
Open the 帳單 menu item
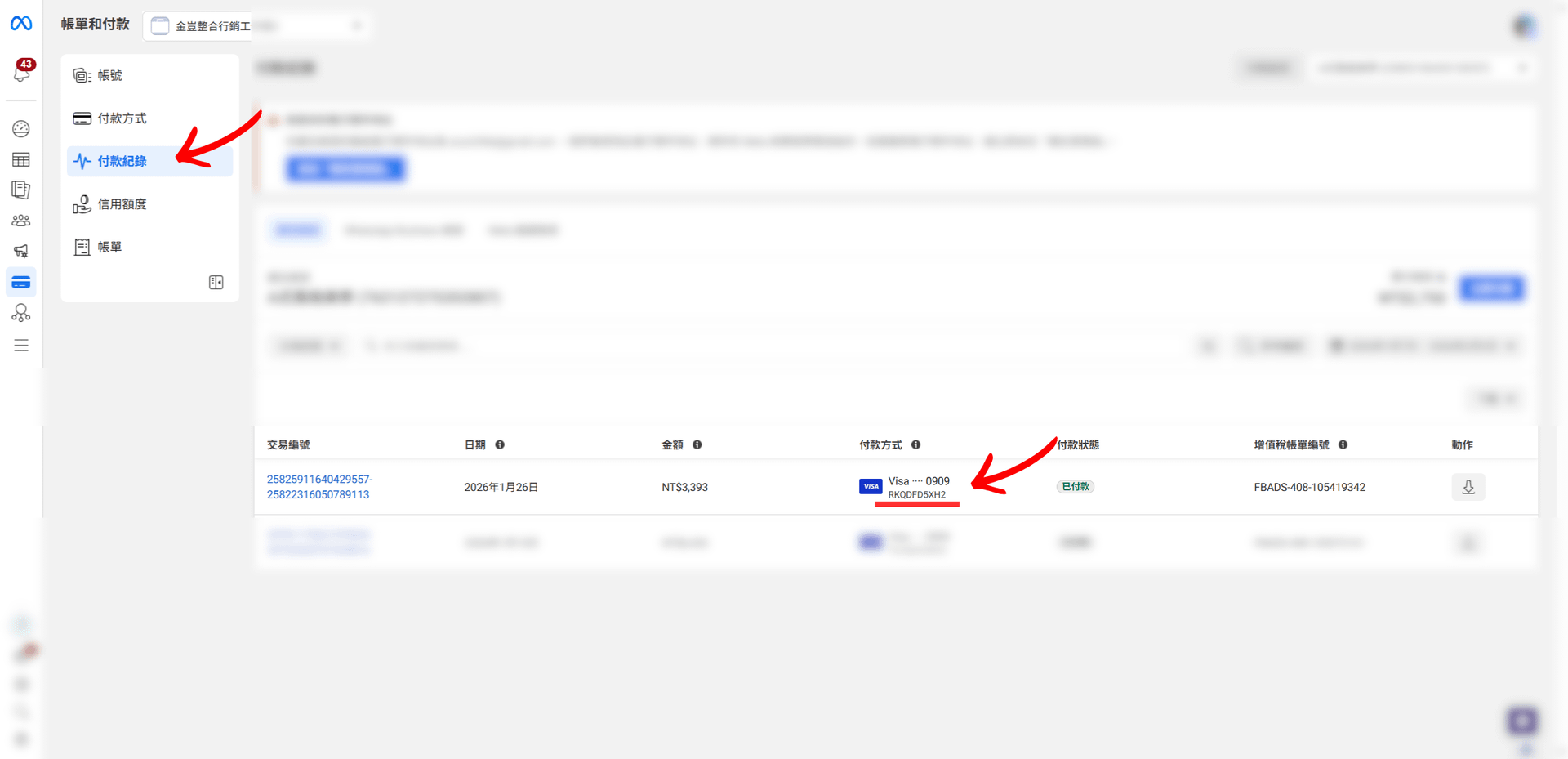tap(109, 247)
